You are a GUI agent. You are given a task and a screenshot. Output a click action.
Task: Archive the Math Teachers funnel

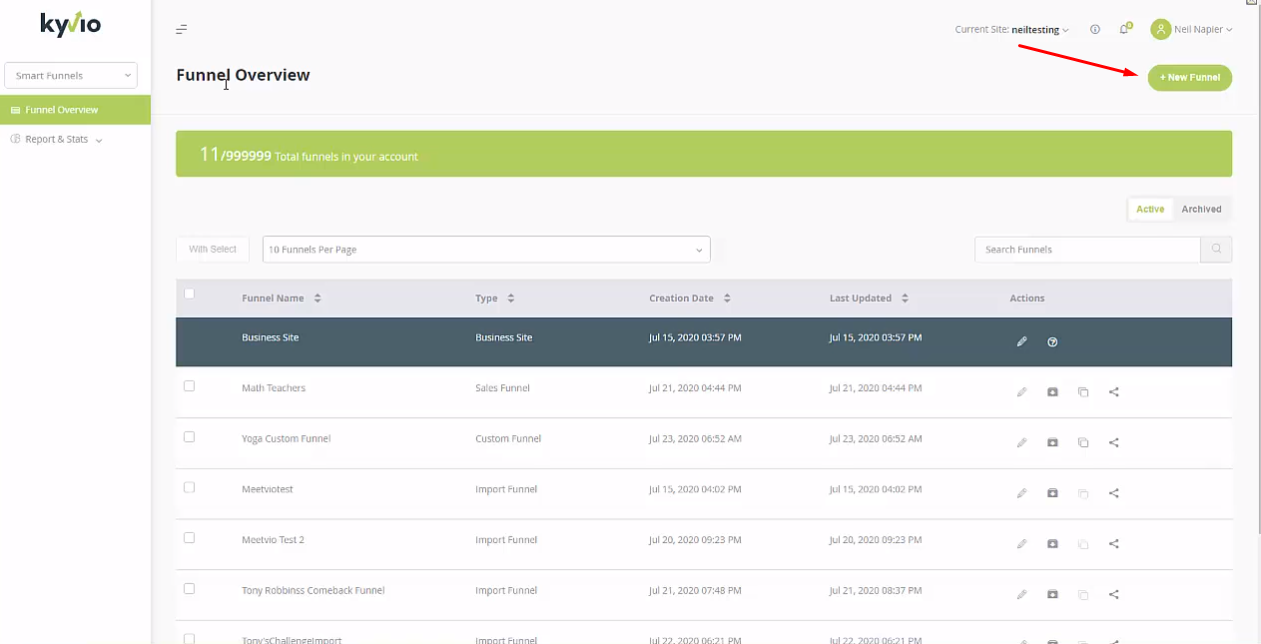pyautogui.click(x=1052, y=392)
